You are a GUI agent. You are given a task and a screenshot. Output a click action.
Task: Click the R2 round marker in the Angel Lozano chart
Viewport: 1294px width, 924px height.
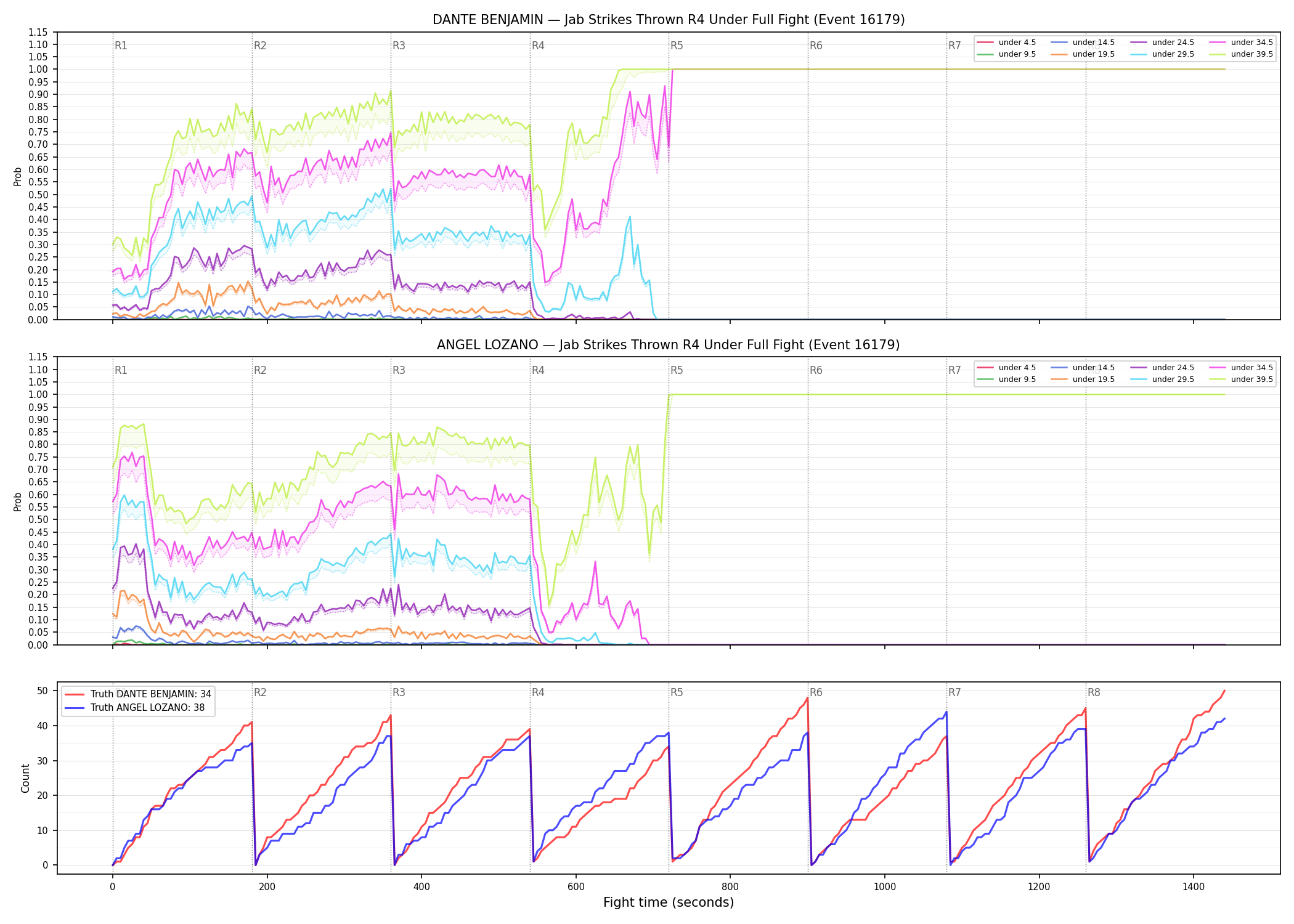click(260, 370)
